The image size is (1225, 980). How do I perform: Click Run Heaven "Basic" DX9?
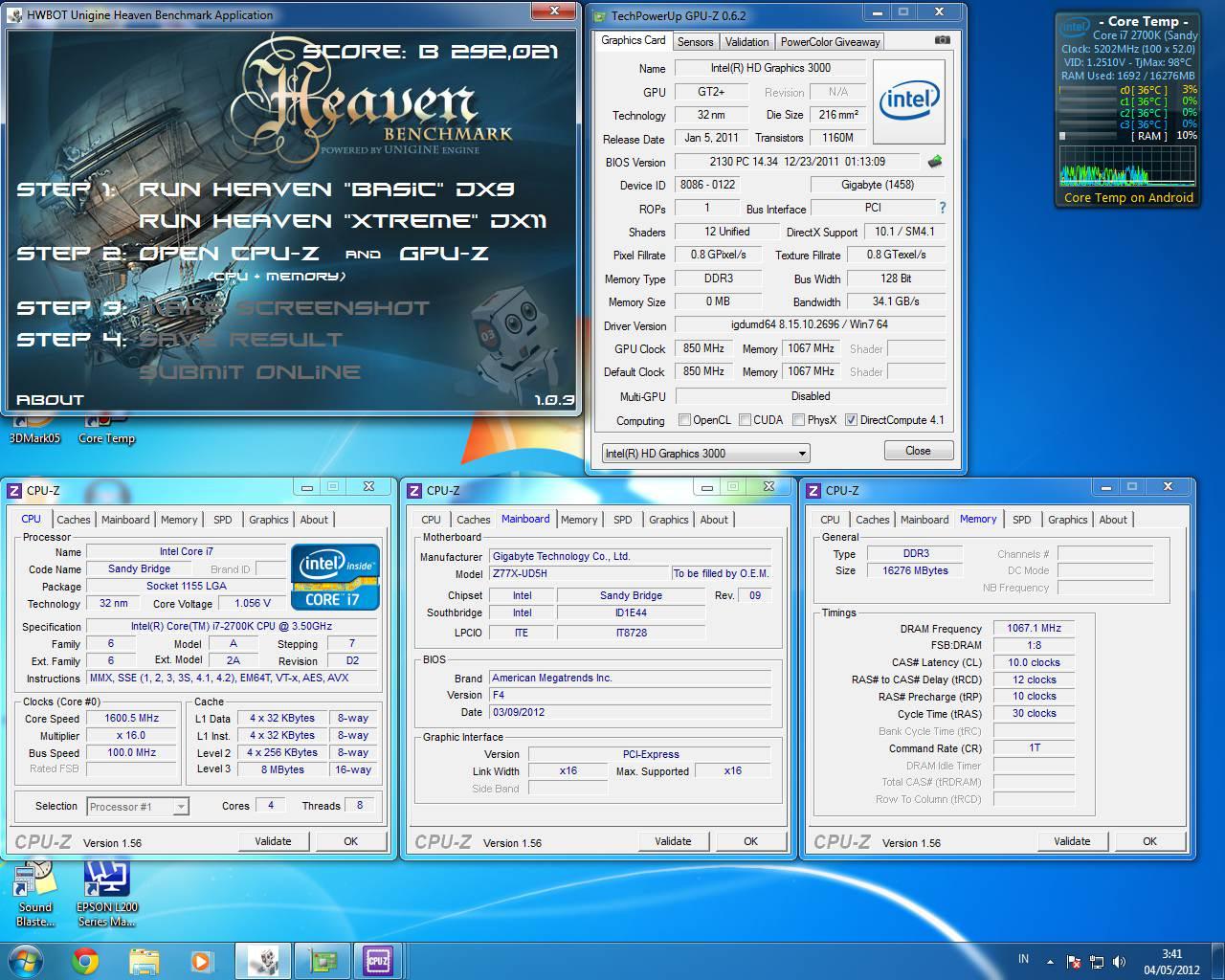[326, 189]
